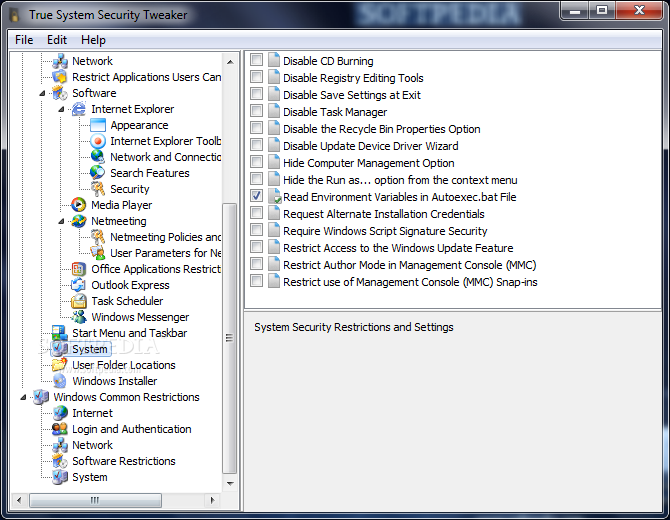This screenshot has width=670, height=520.
Task: Select the Network item under Windows Common Restrictions
Action: 92,445
